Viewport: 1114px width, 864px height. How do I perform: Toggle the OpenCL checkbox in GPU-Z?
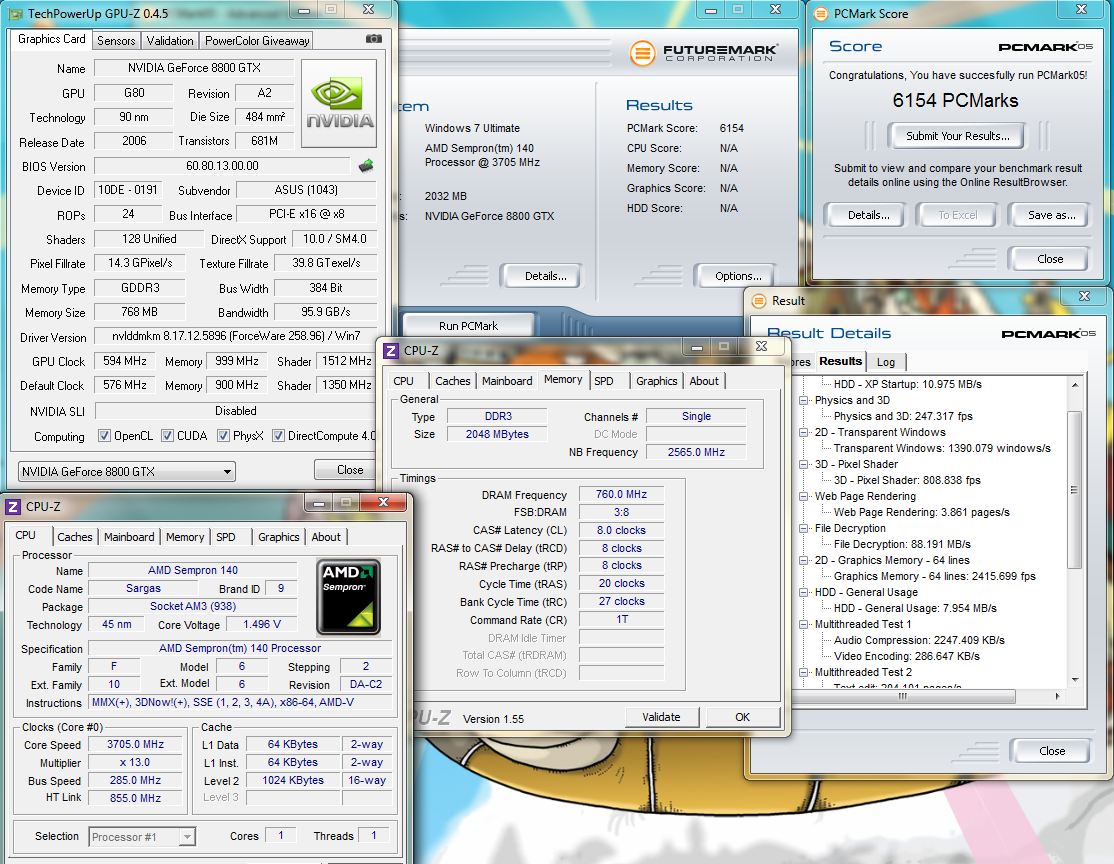pyautogui.click(x=104, y=436)
